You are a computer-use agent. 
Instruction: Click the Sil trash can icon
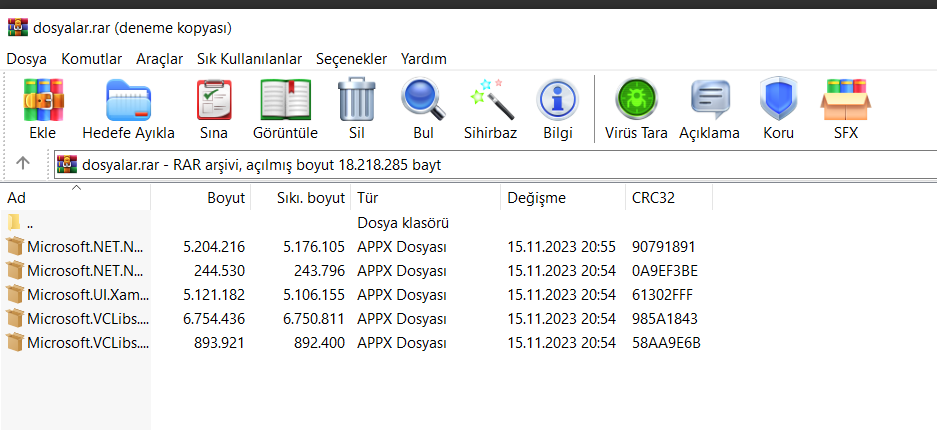pyautogui.click(x=356, y=101)
